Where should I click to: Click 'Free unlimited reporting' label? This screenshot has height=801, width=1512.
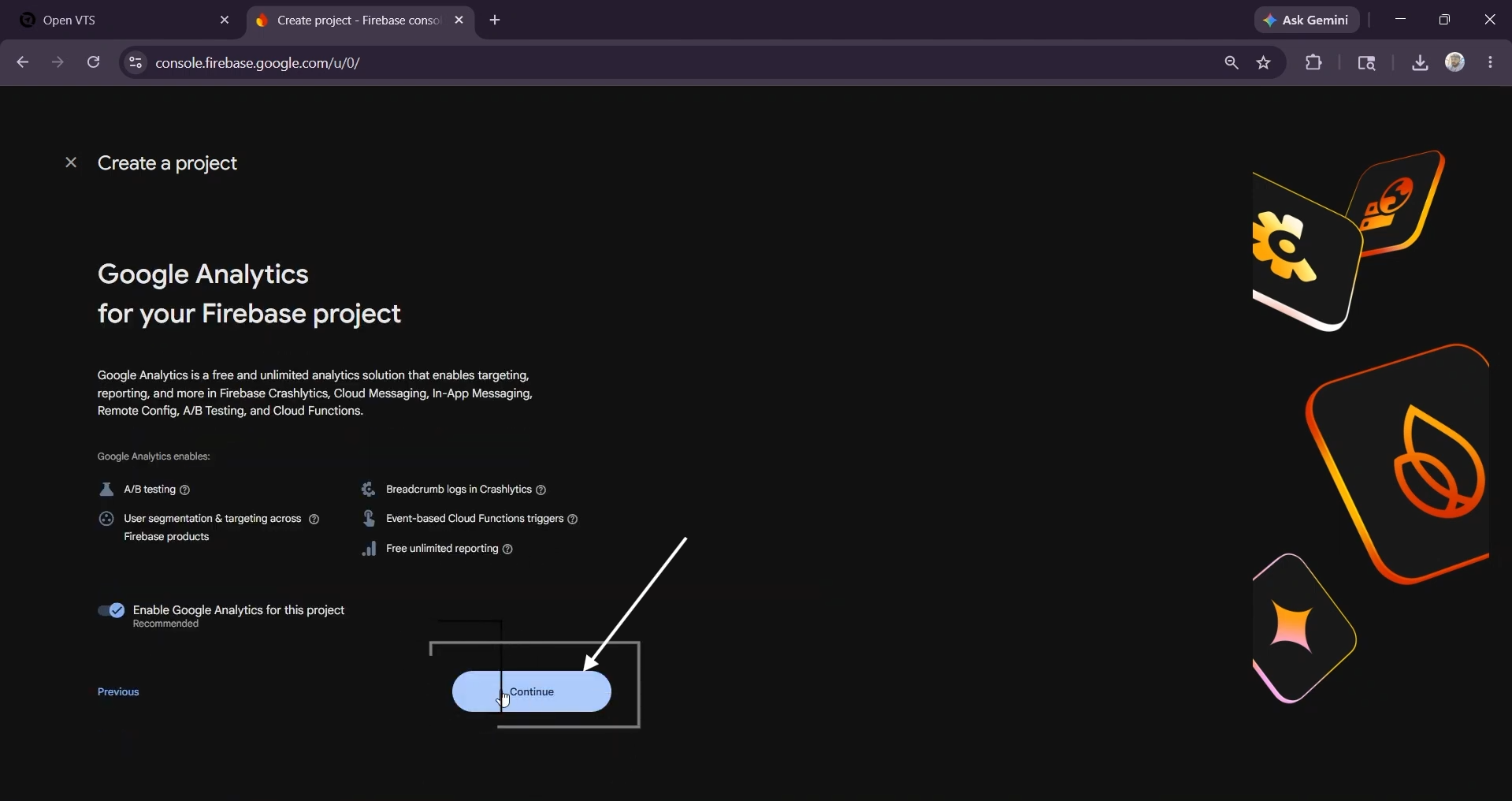(442, 549)
